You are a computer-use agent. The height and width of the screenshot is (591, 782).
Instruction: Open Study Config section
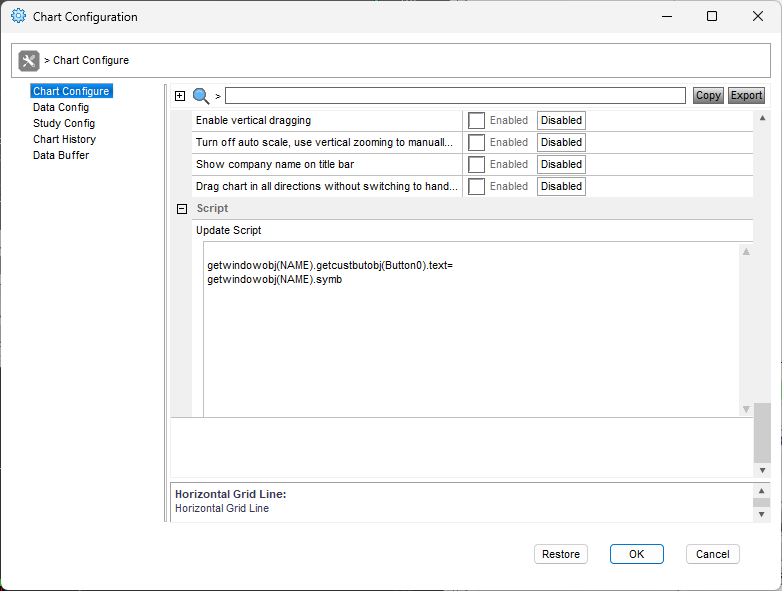click(x=64, y=123)
